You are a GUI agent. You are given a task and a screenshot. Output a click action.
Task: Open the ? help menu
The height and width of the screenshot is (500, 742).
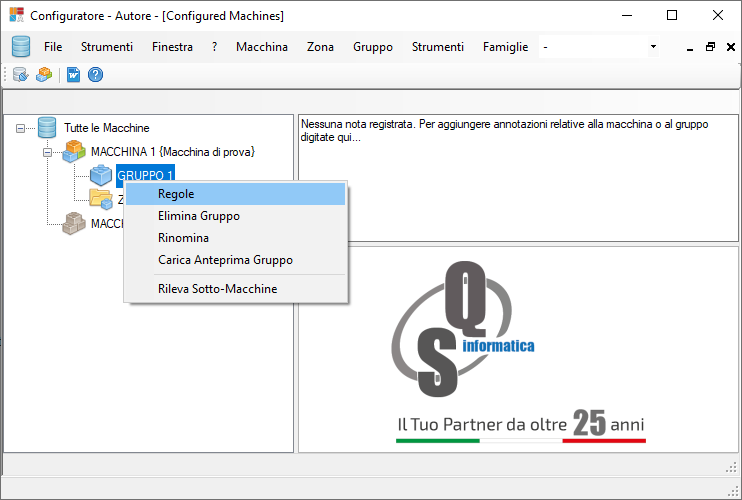point(214,47)
